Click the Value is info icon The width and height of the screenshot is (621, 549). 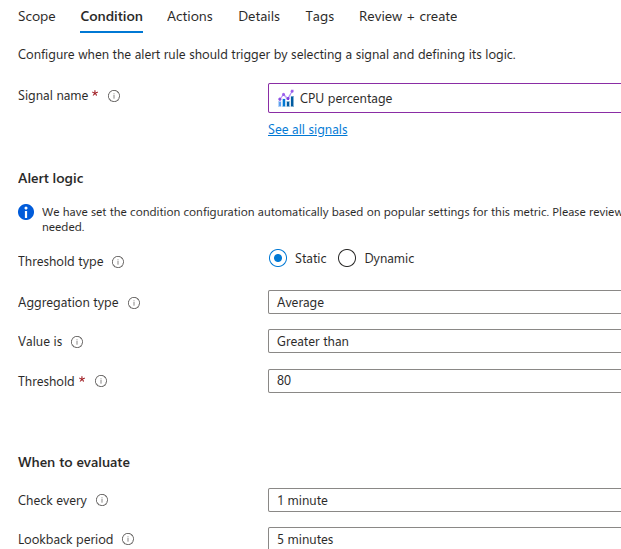(x=77, y=342)
